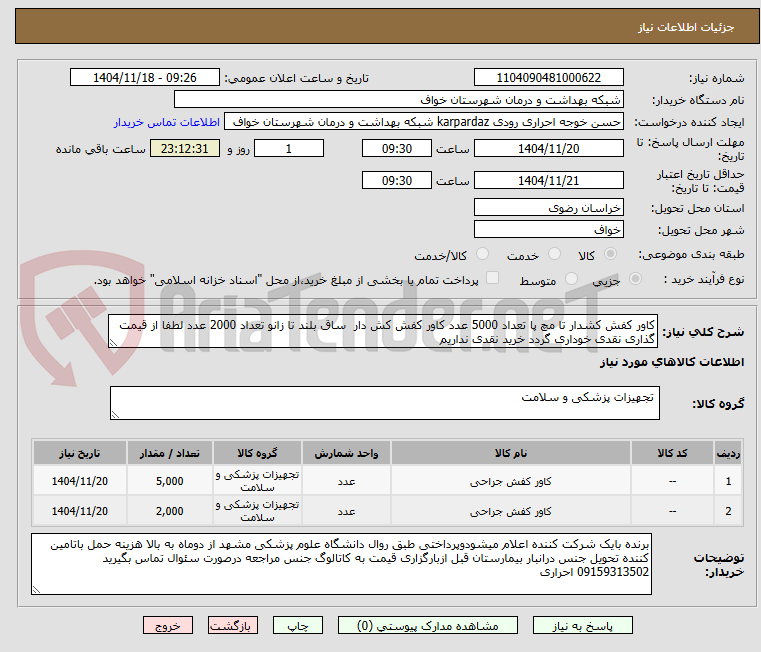Select the جزیی purchase type radio
761x652 pixels.
pyautogui.click(x=635, y=279)
